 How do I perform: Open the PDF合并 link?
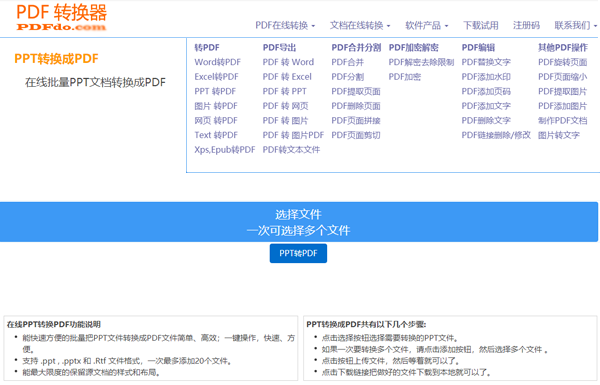pyautogui.click(x=347, y=62)
